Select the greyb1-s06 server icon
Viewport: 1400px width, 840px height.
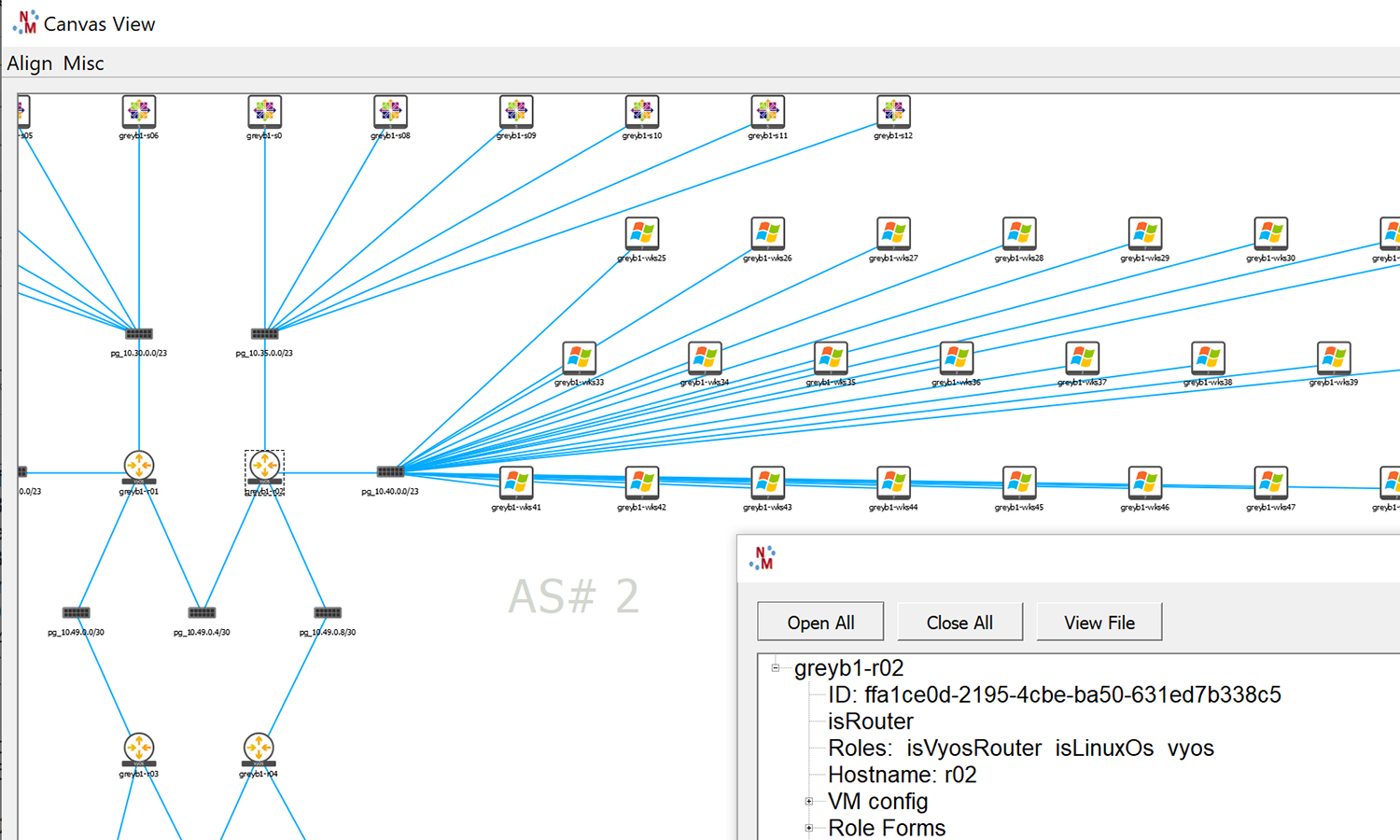click(139, 111)
